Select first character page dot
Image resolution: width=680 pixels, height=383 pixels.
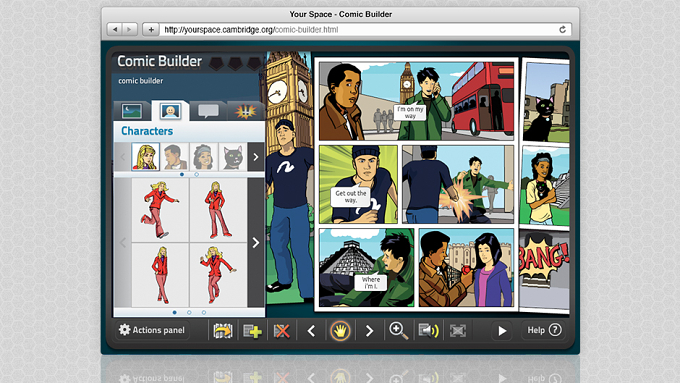(x=182, y=174)
